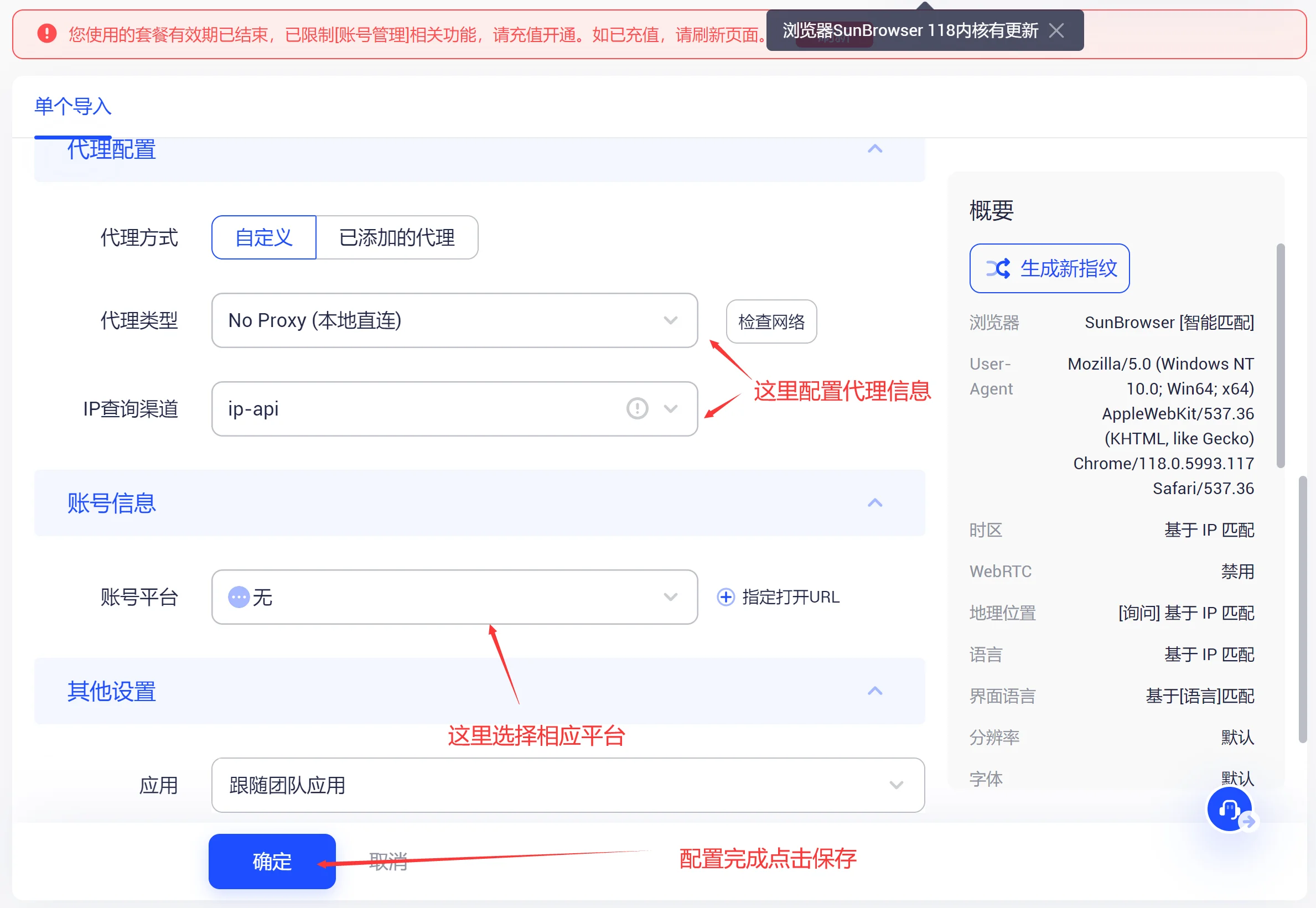Click the 概要 overview heading

(x=992, y=210)
